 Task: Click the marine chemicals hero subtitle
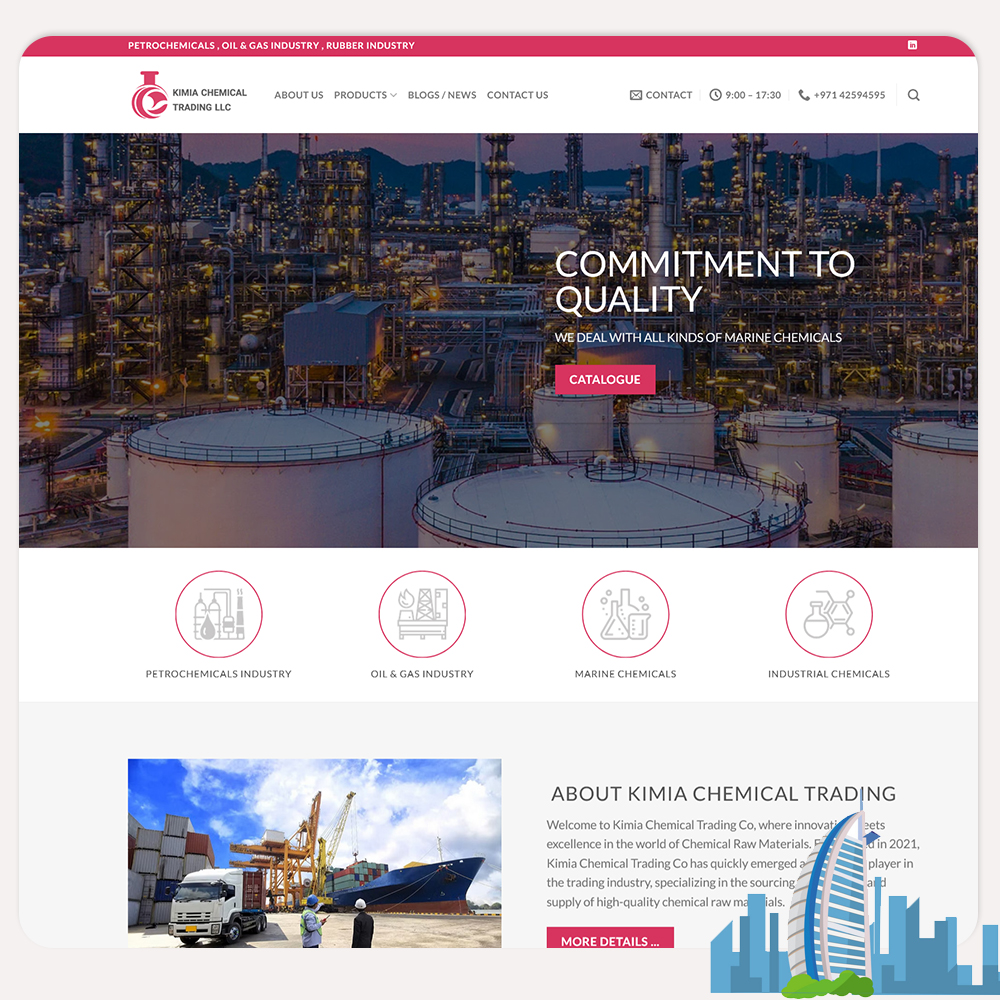[x=698, y=337]
